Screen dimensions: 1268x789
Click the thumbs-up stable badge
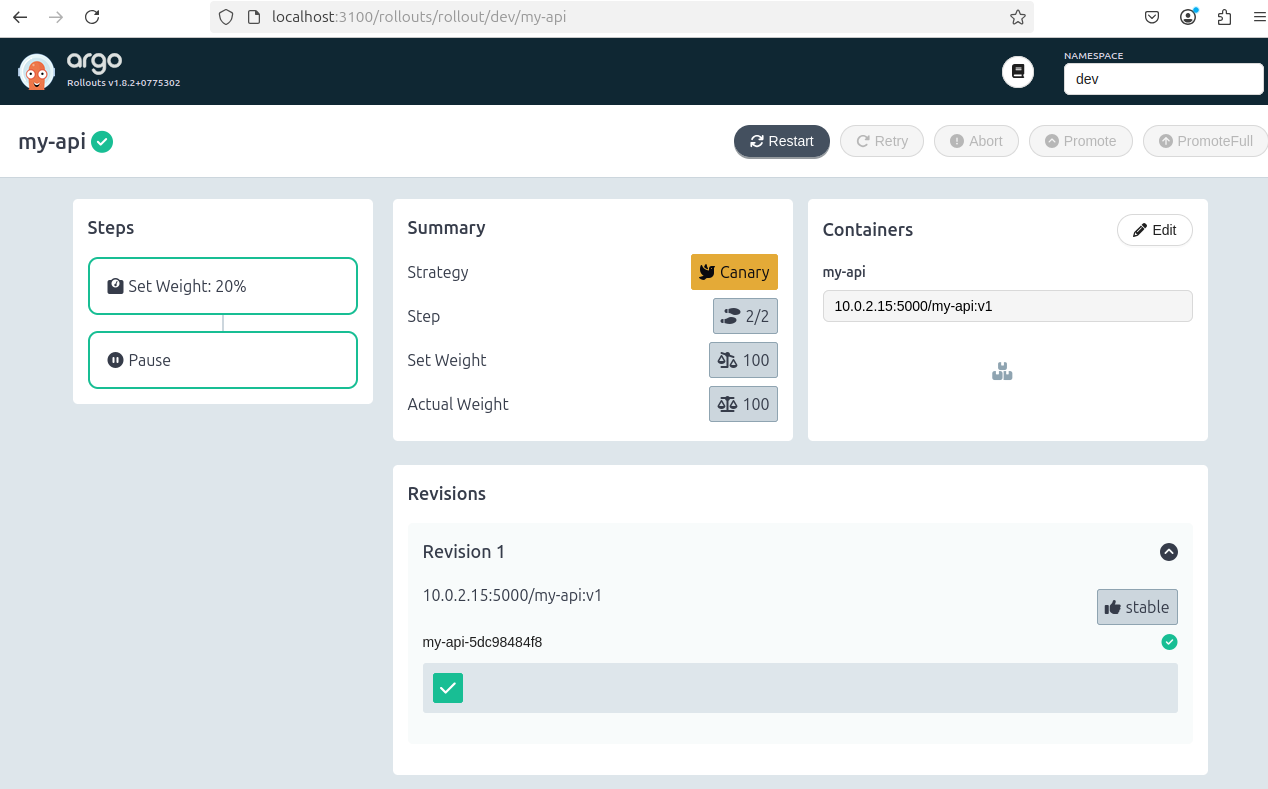(1137, 607)
